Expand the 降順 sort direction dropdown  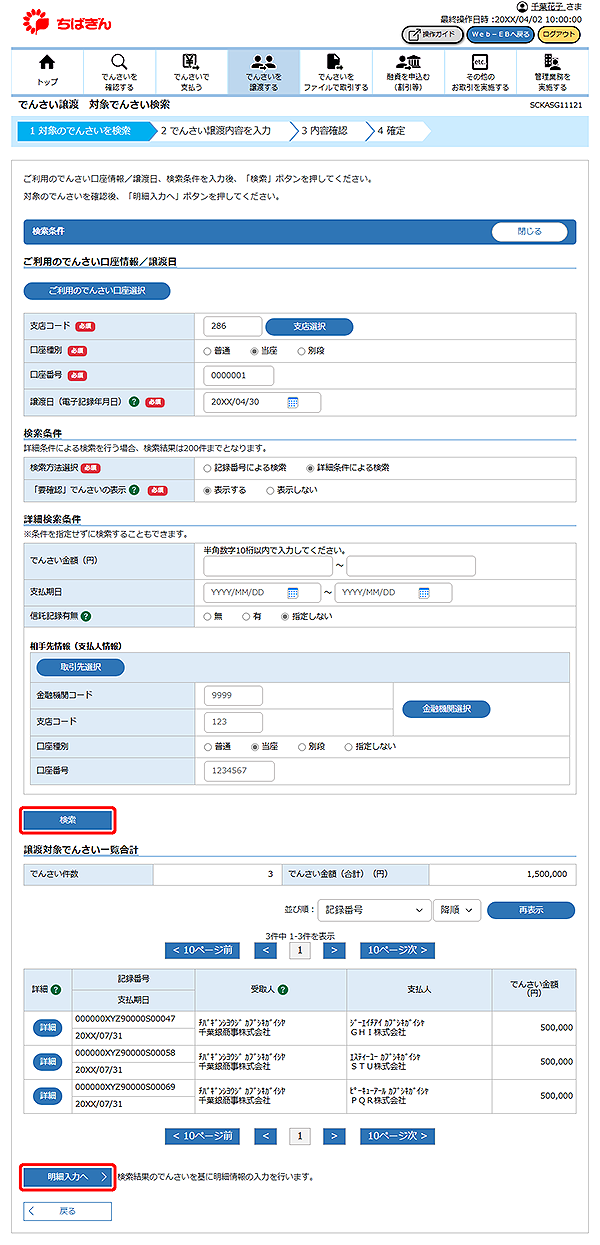[x=457, y=910]
